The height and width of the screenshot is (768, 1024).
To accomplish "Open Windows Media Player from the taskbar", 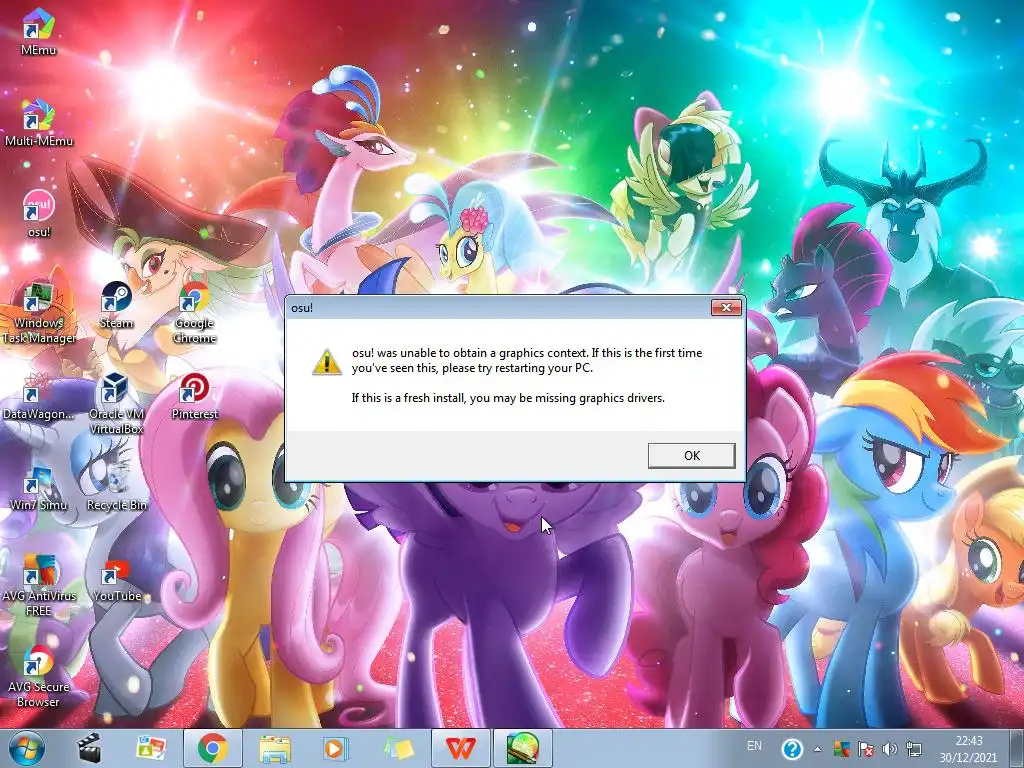I will [336, 748].
